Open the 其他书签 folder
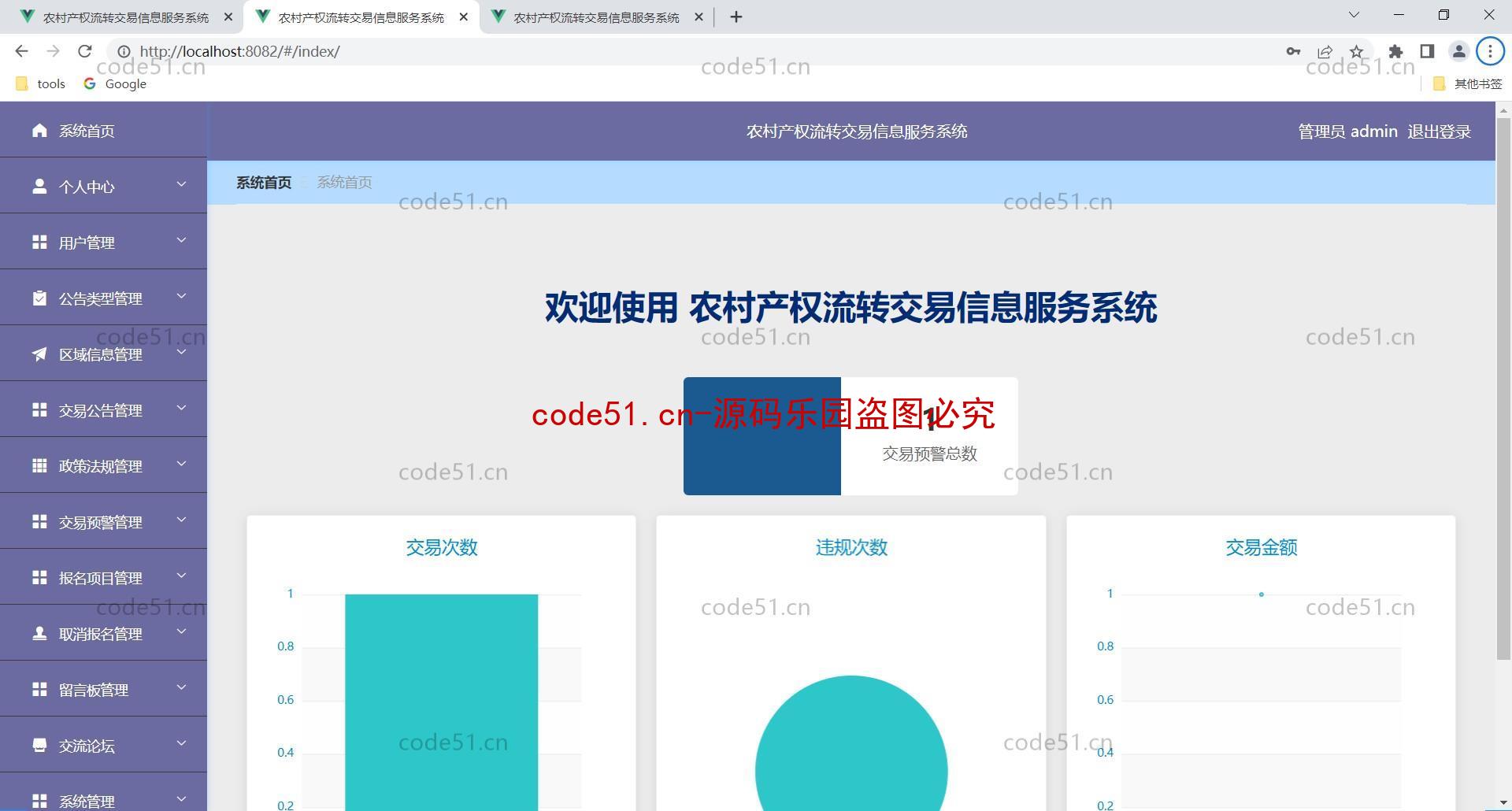This screenshot has width=1512, height=811. (1468, 83)
